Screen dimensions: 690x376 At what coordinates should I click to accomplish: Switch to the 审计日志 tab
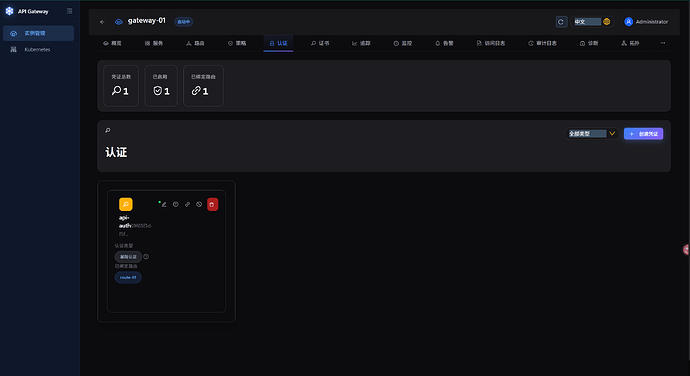543,43
